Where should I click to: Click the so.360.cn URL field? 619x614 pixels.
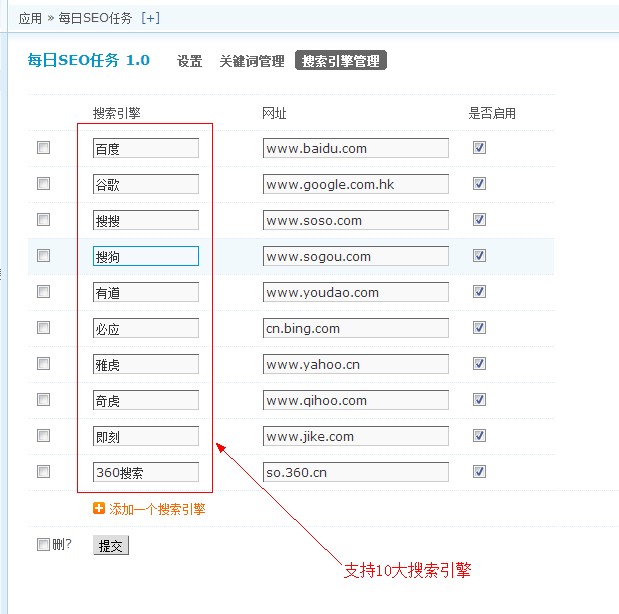pyautogui.click(x=356, y=472)
